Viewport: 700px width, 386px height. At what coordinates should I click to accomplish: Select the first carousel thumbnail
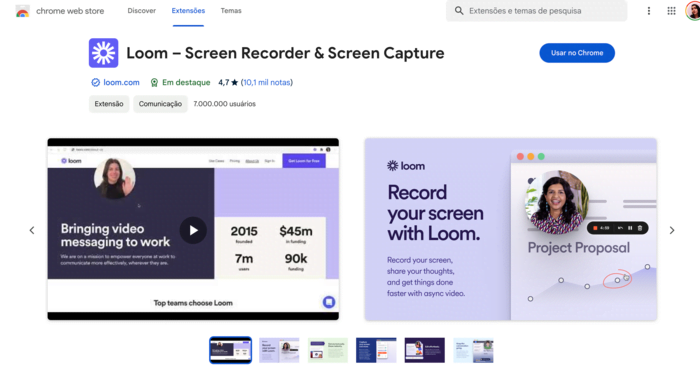point(230,350)
